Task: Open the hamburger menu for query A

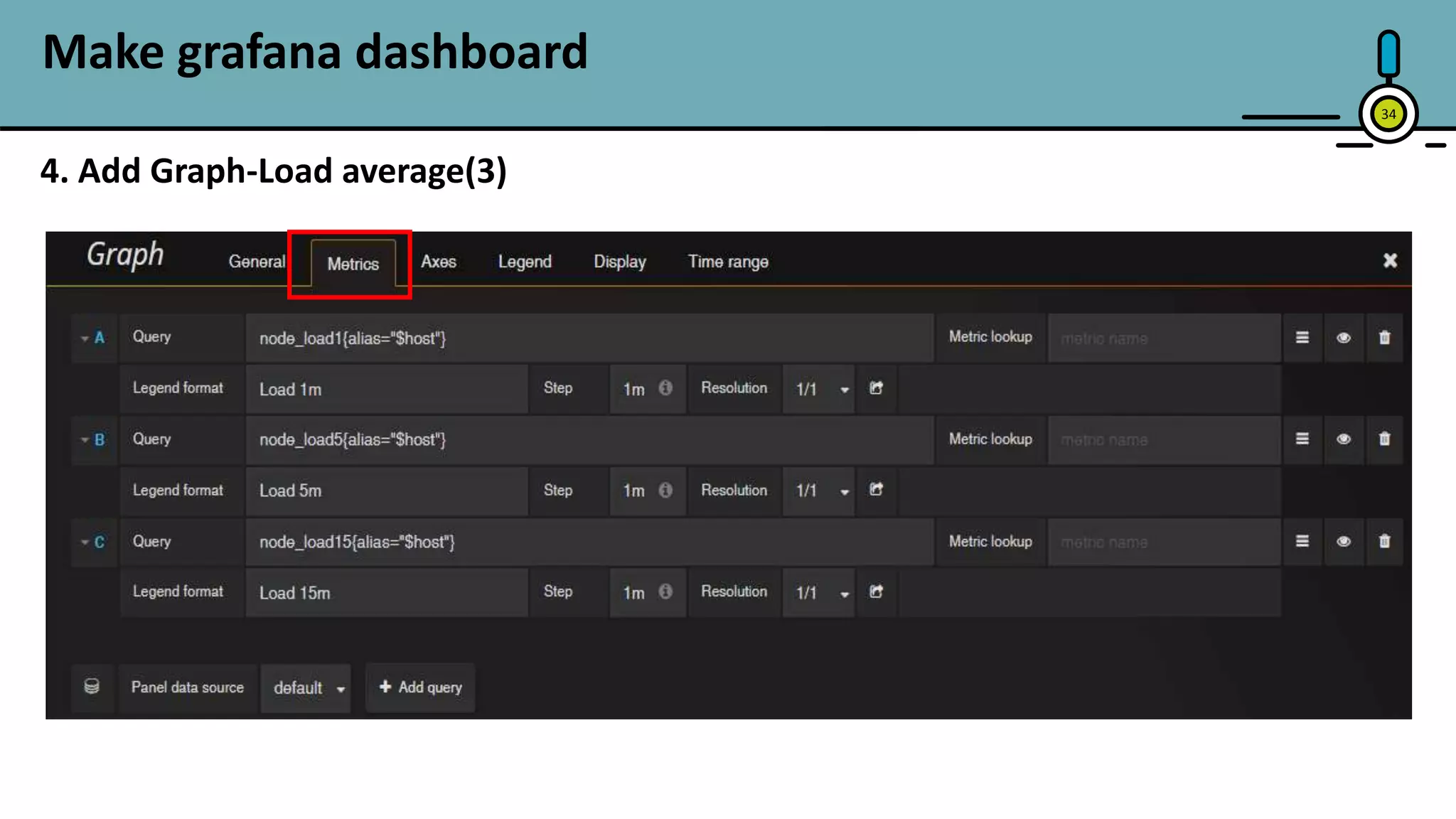Action: 1302,338
